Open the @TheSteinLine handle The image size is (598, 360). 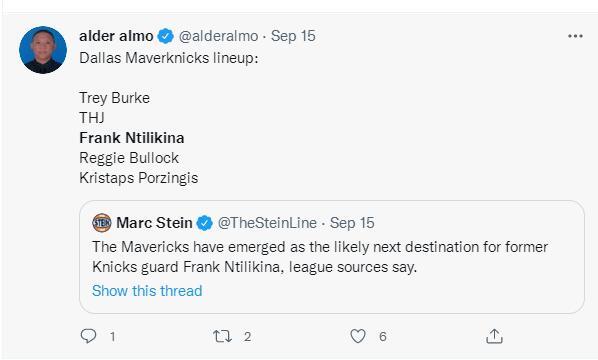pos(267,223)
